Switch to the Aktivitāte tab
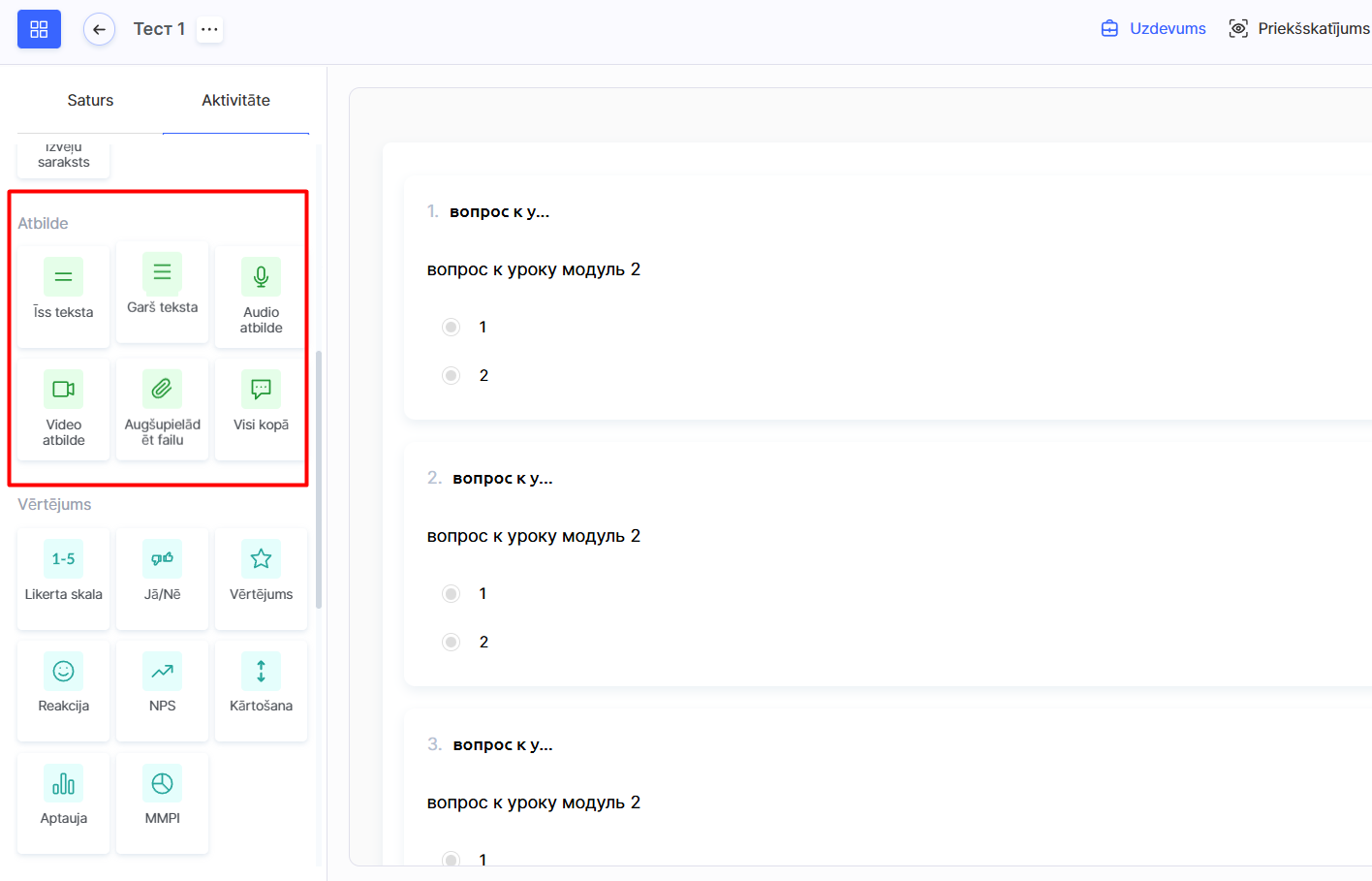Viewport: 1372px width, 881px height. pos(235,101)
